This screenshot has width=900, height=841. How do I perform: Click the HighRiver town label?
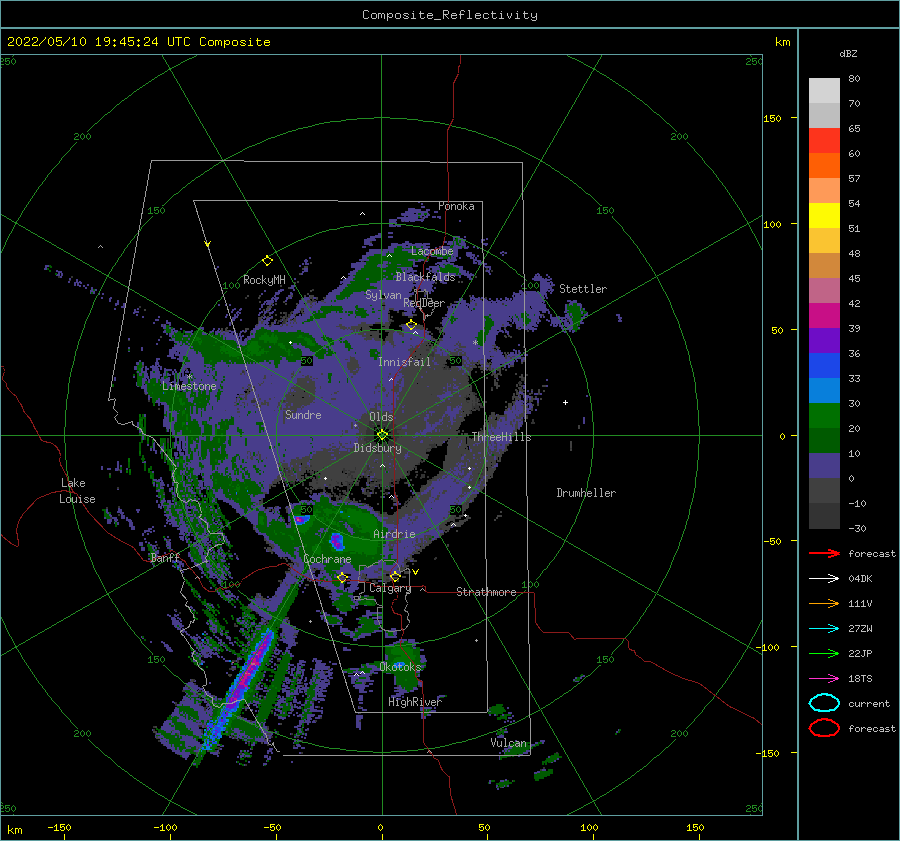[415, 702]
